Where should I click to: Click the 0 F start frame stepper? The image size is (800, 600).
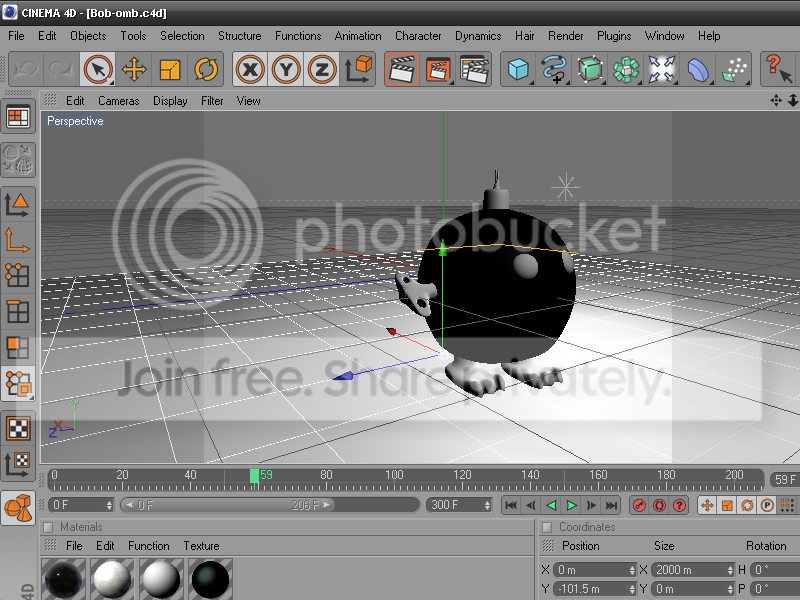point(109,506)
